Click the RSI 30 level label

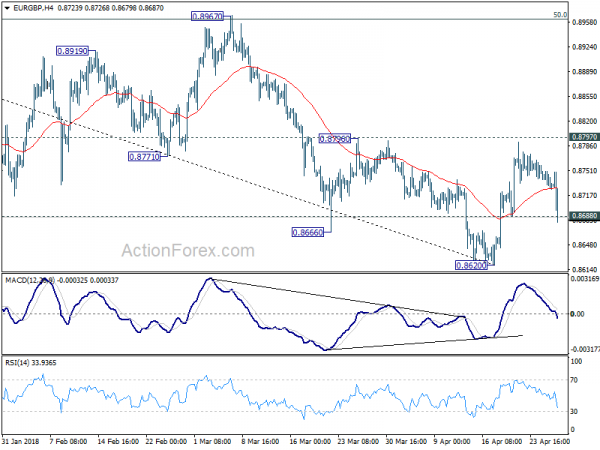(574, 411)
